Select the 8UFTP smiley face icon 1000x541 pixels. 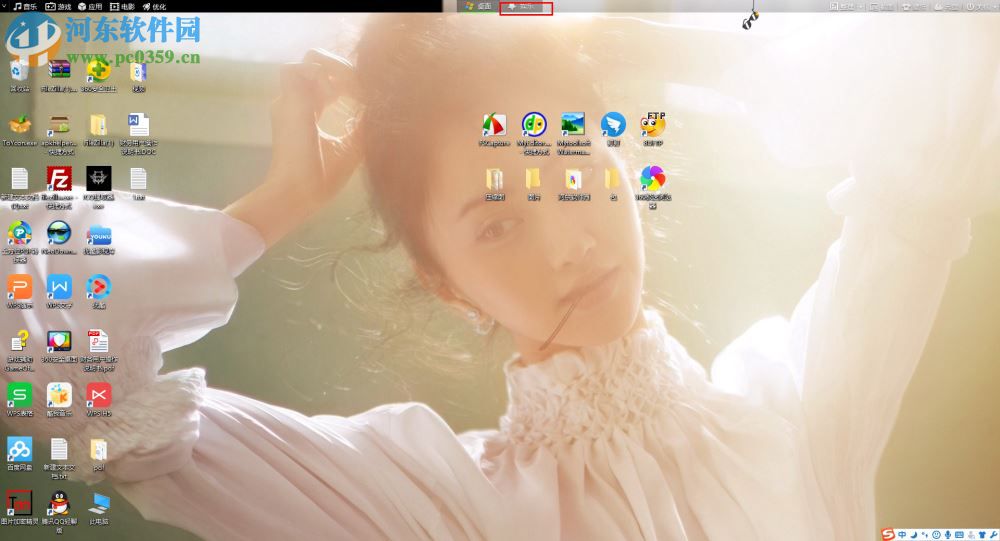653,125
